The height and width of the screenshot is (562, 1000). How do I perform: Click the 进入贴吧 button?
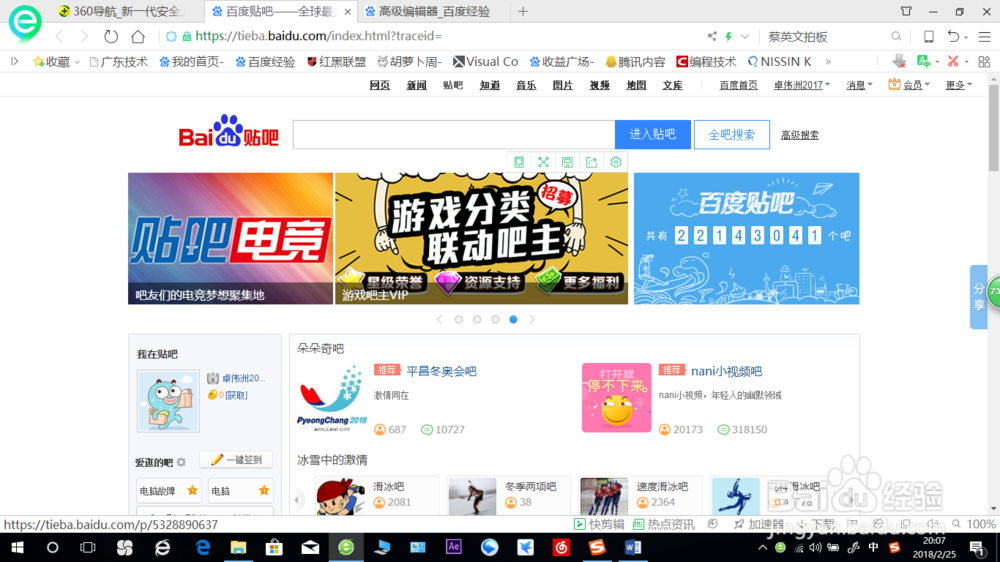coord(652,135)
